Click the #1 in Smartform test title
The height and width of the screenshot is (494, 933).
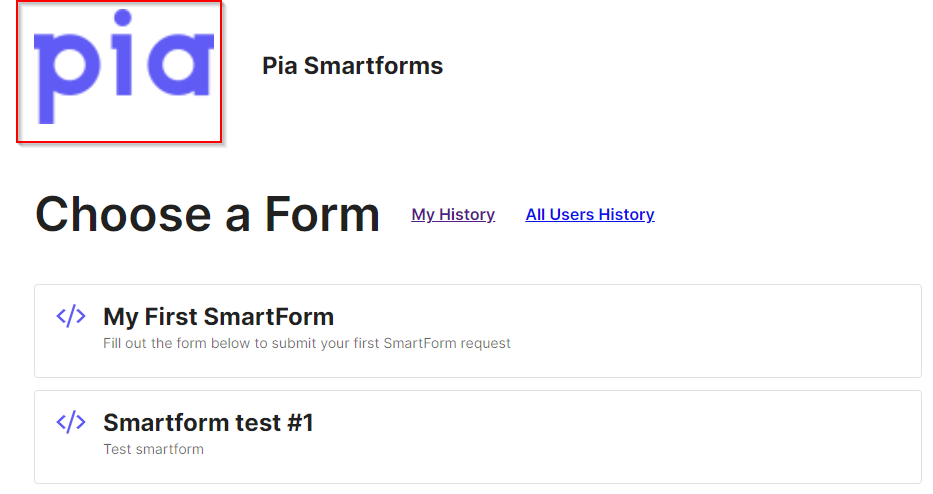(x=300, y=423)
